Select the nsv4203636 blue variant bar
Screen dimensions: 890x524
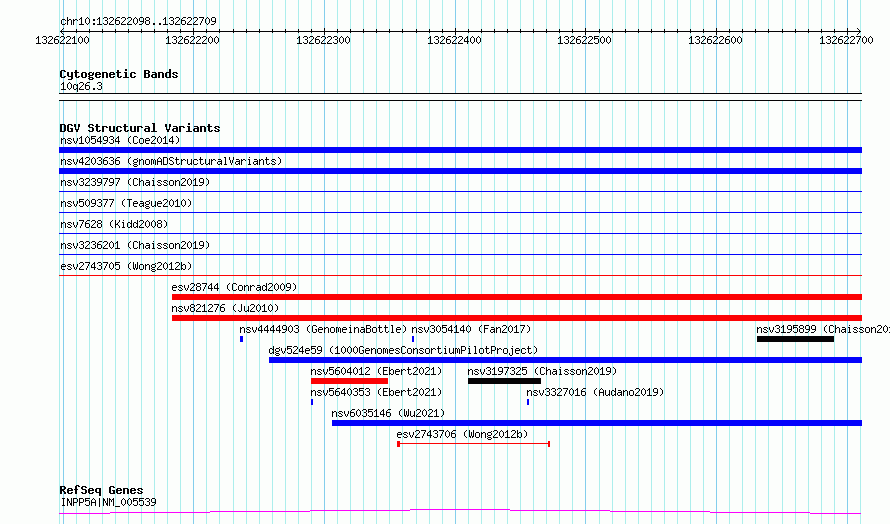(460, 171)
